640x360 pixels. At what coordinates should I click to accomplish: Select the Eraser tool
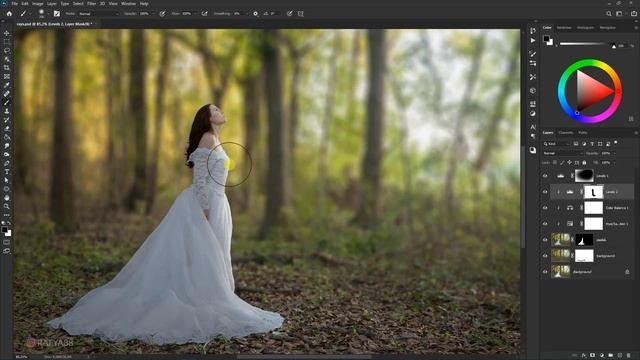coord(7,128)
